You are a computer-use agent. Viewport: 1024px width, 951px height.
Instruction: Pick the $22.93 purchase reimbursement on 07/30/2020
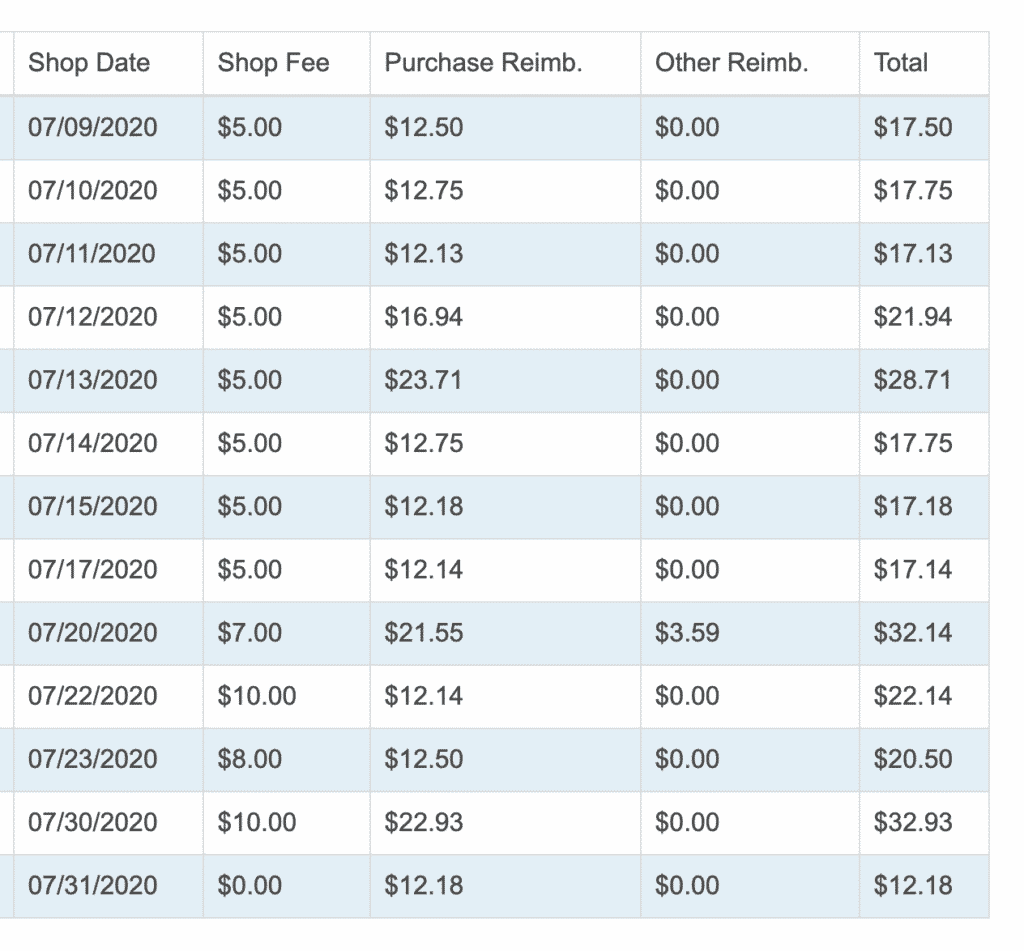tap(424, 822)
